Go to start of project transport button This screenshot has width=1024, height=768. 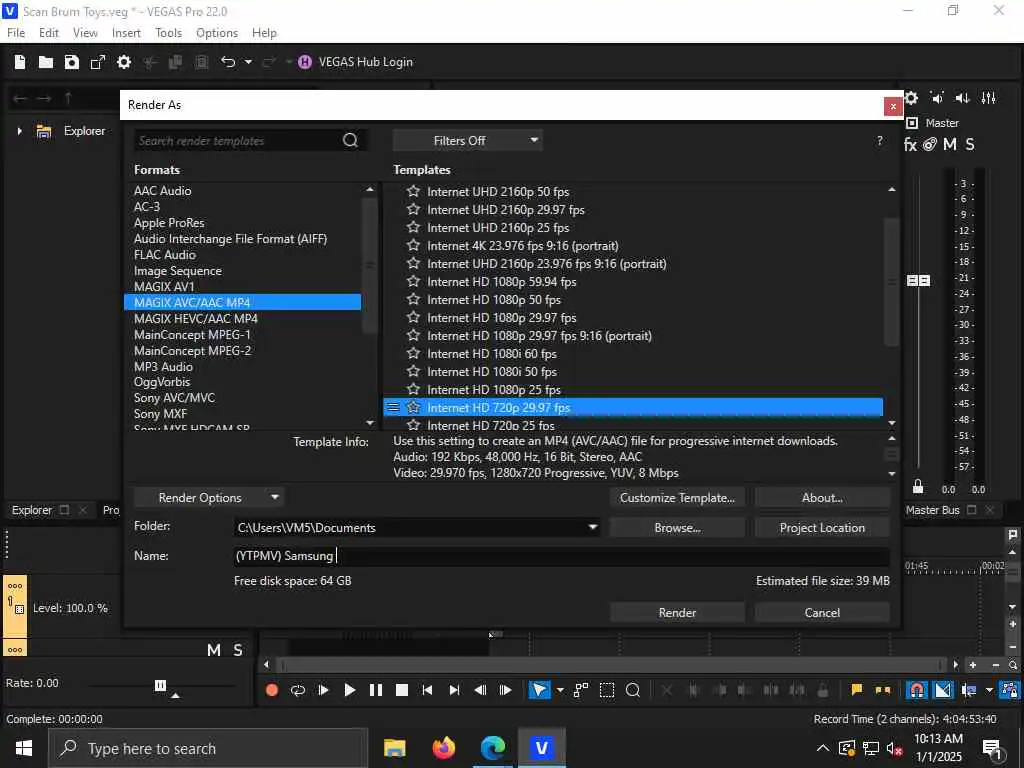tap(427, 690)
